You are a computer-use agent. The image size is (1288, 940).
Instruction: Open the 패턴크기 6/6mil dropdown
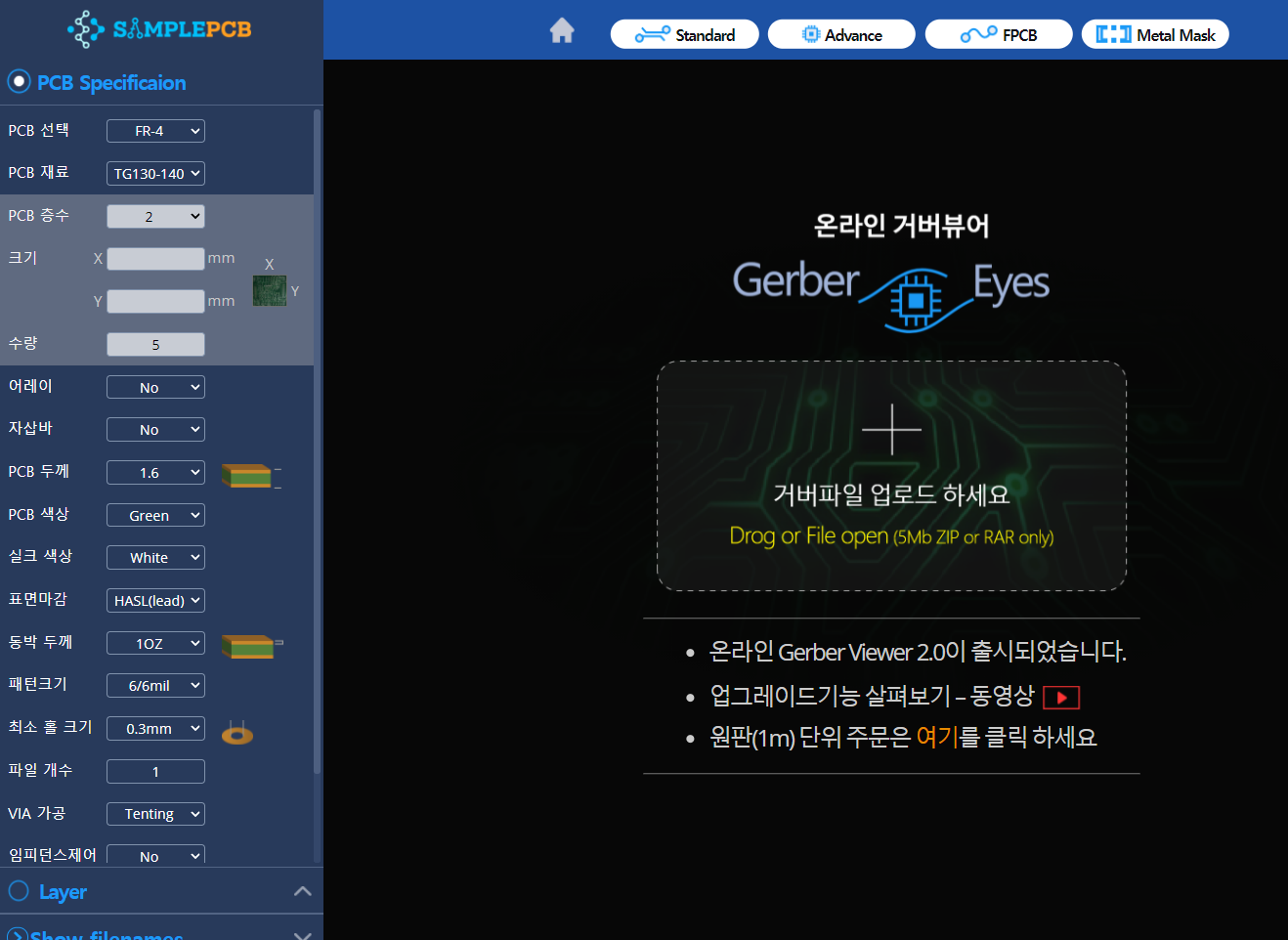click(155, 686)
